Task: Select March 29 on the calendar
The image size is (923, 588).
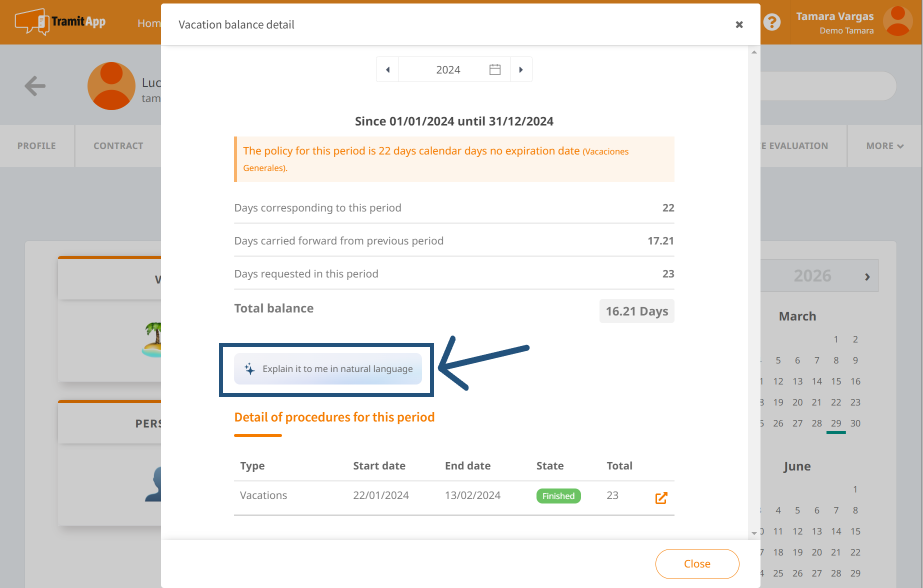Action: click(x=836, y=423)
